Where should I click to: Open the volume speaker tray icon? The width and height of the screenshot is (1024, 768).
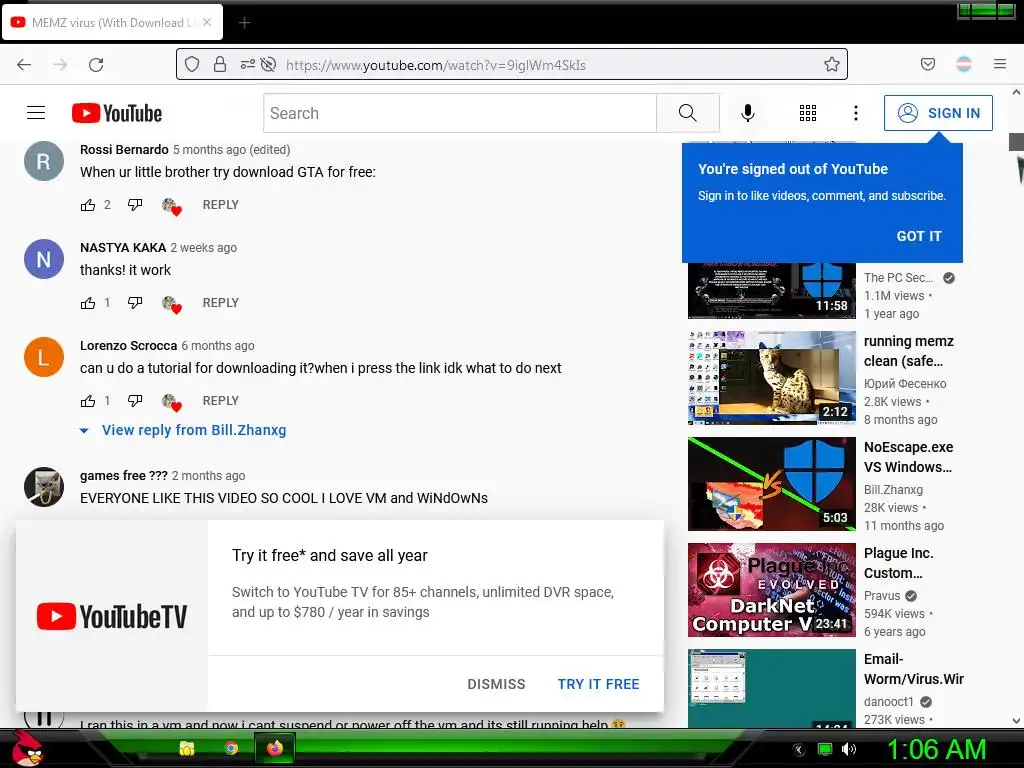pos(849,749)
